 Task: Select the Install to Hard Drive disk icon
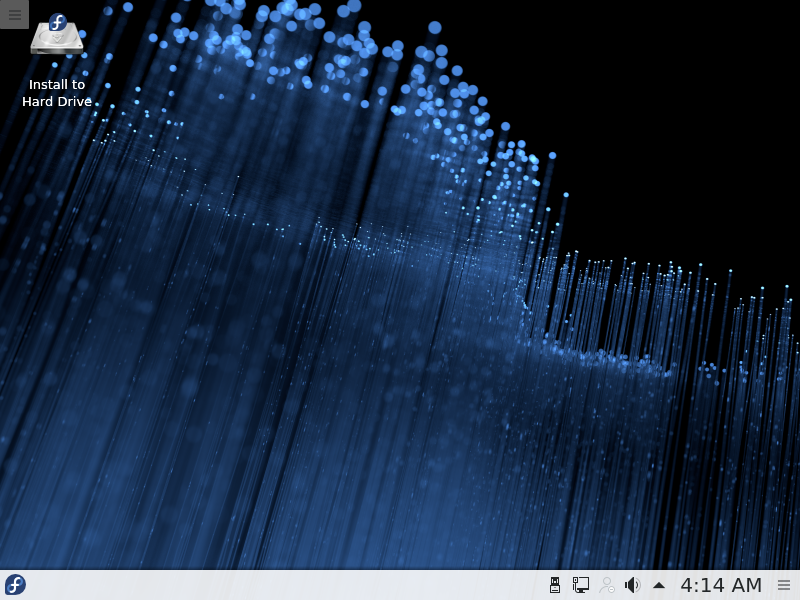coord(56,38)
